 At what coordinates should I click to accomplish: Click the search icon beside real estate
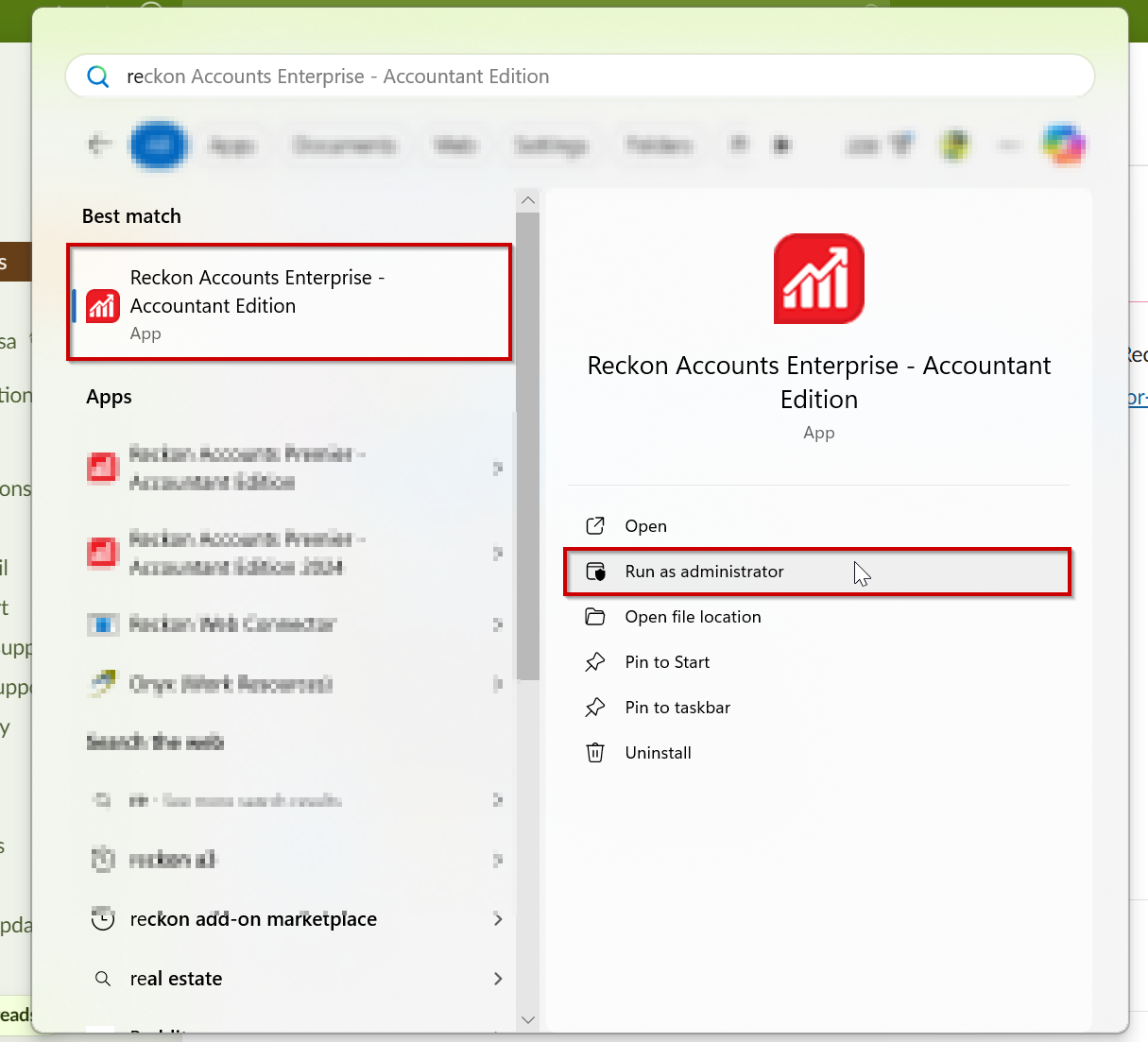tap(103, 979)
